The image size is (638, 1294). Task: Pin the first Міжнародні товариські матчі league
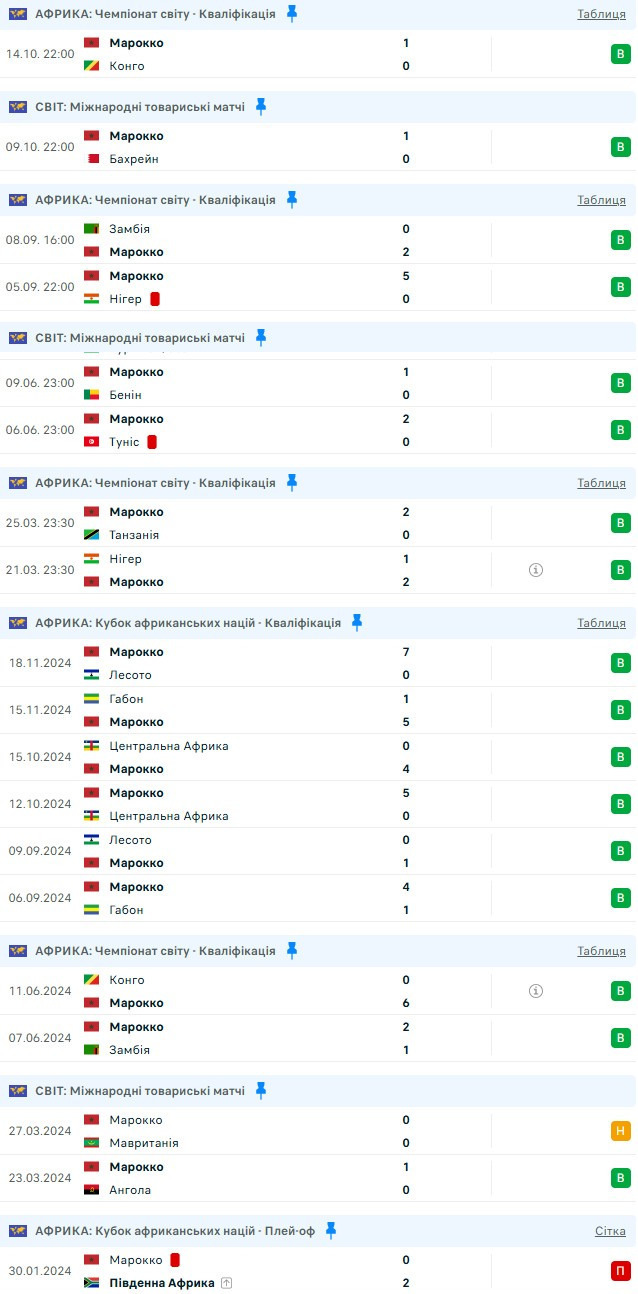[x=261, y=107]
